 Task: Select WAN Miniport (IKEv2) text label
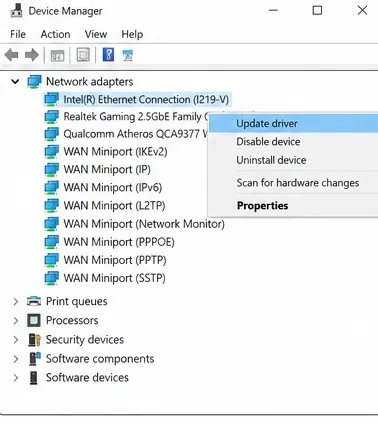(115, 152)
